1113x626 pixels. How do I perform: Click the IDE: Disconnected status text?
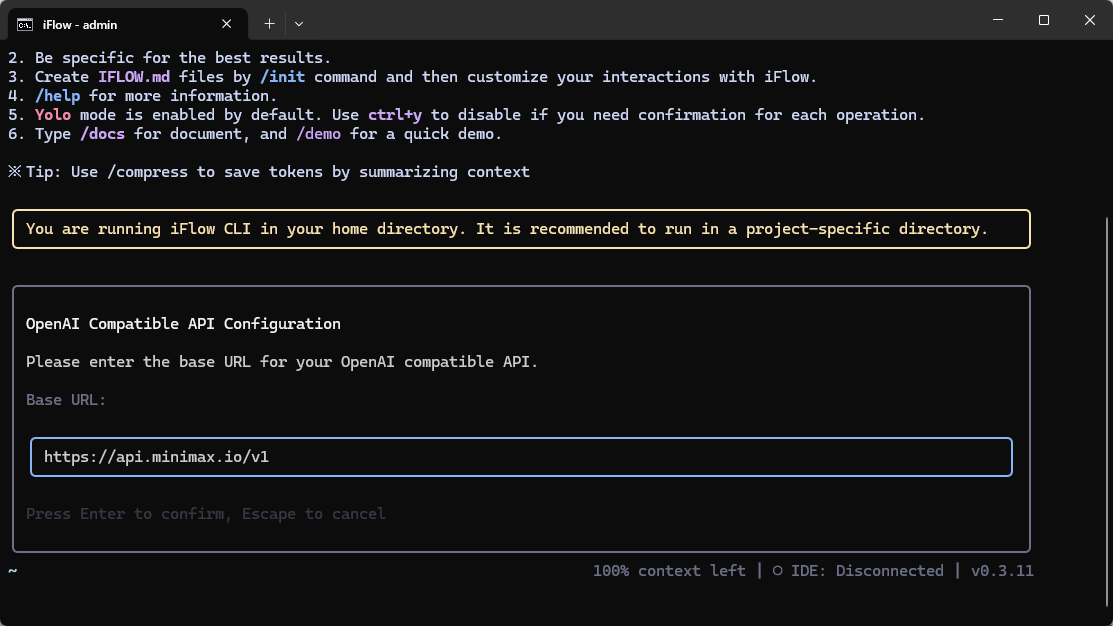click(x=867, y=571)
